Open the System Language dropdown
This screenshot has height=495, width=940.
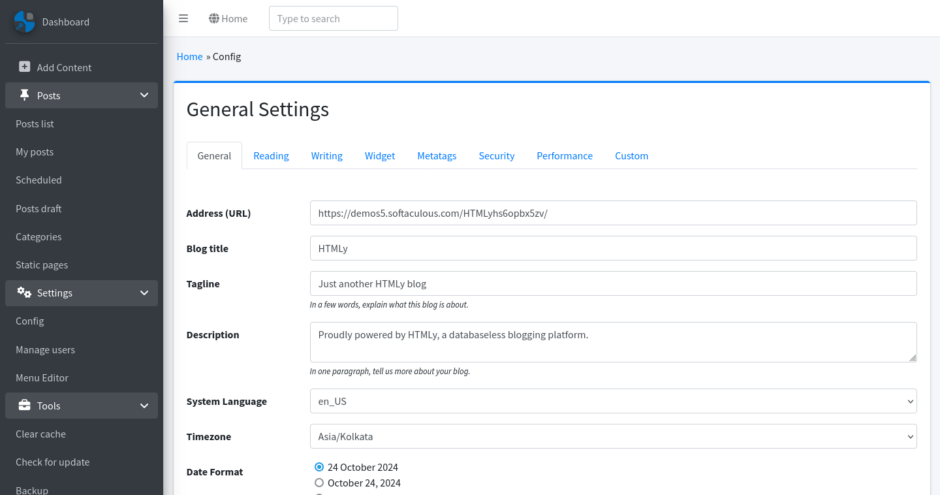click(x=613, y=401)
